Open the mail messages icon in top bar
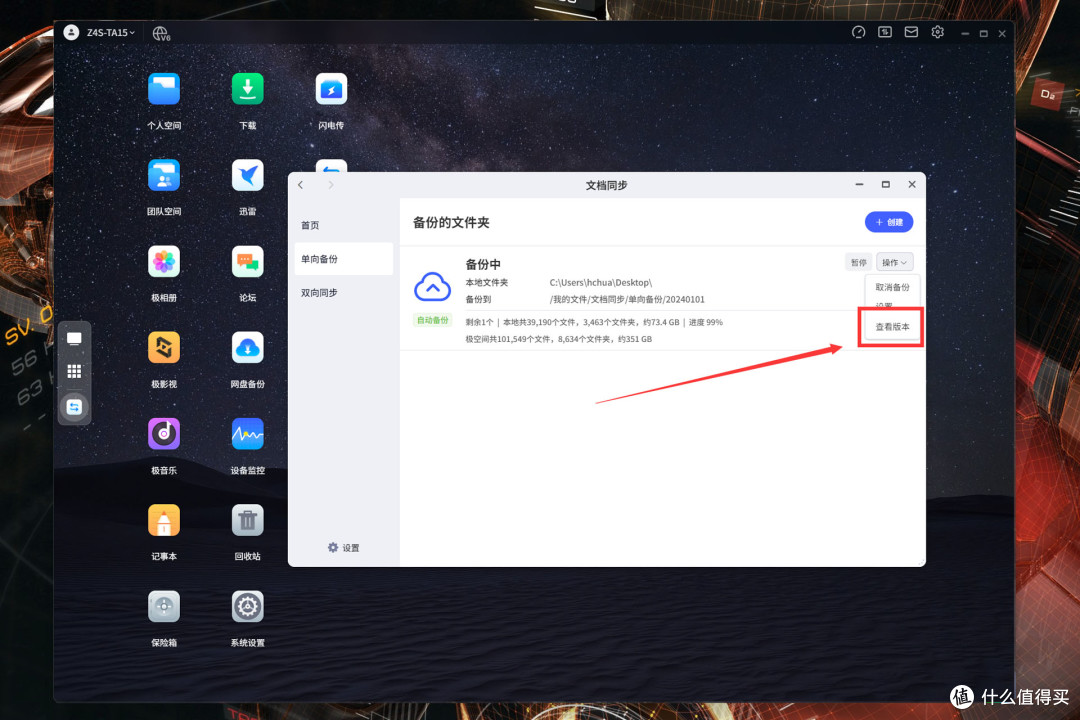The image size is (1080, 720). (911, 32)
